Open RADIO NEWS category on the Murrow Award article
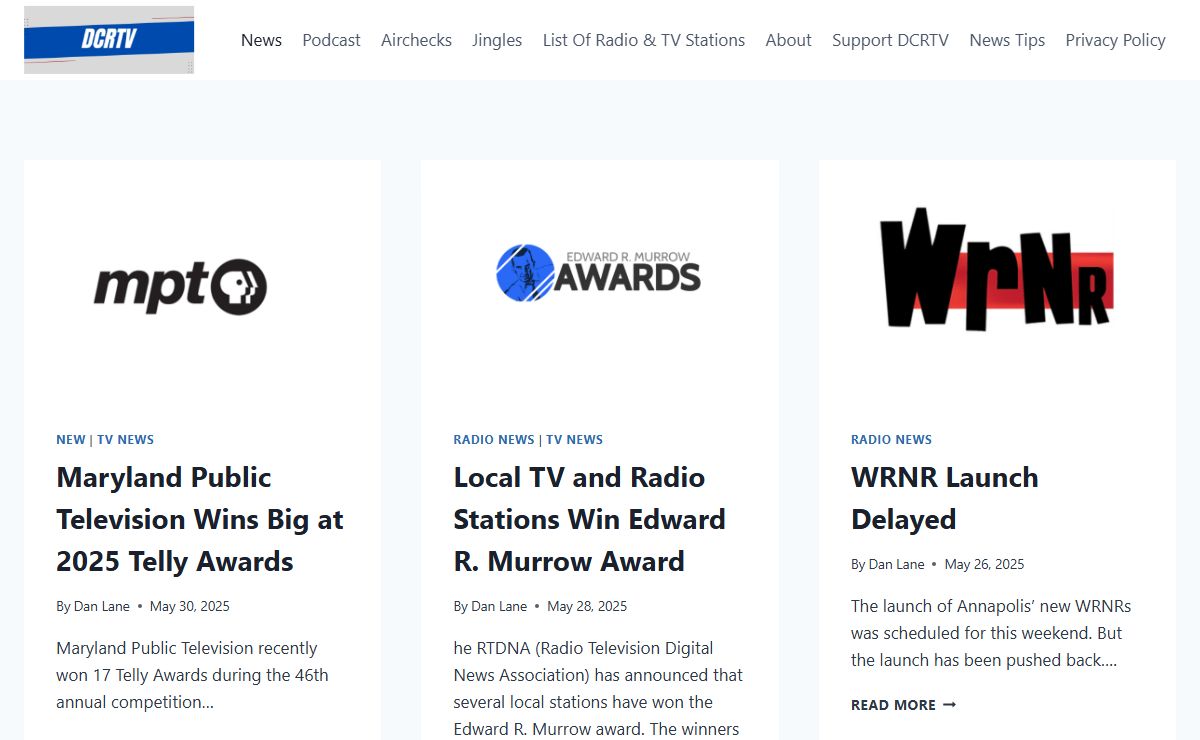 click(494, 439)
